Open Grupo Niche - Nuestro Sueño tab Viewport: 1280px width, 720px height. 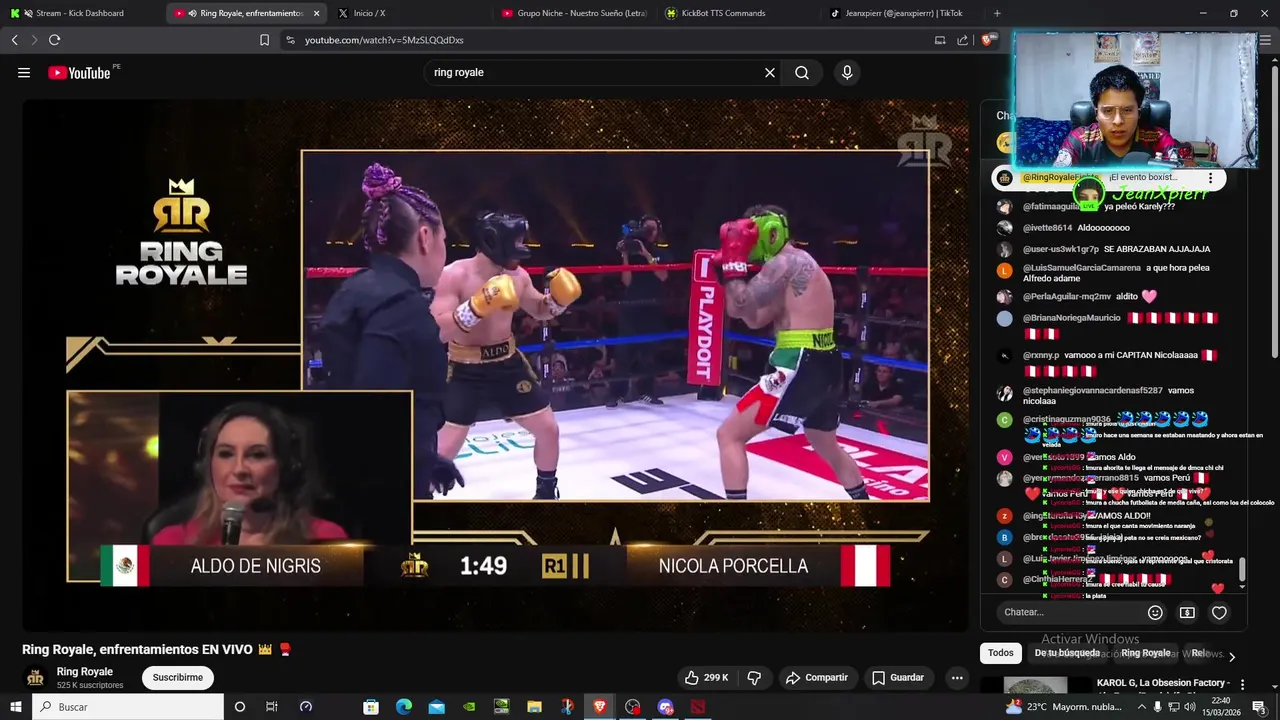(x=574, y=13)
